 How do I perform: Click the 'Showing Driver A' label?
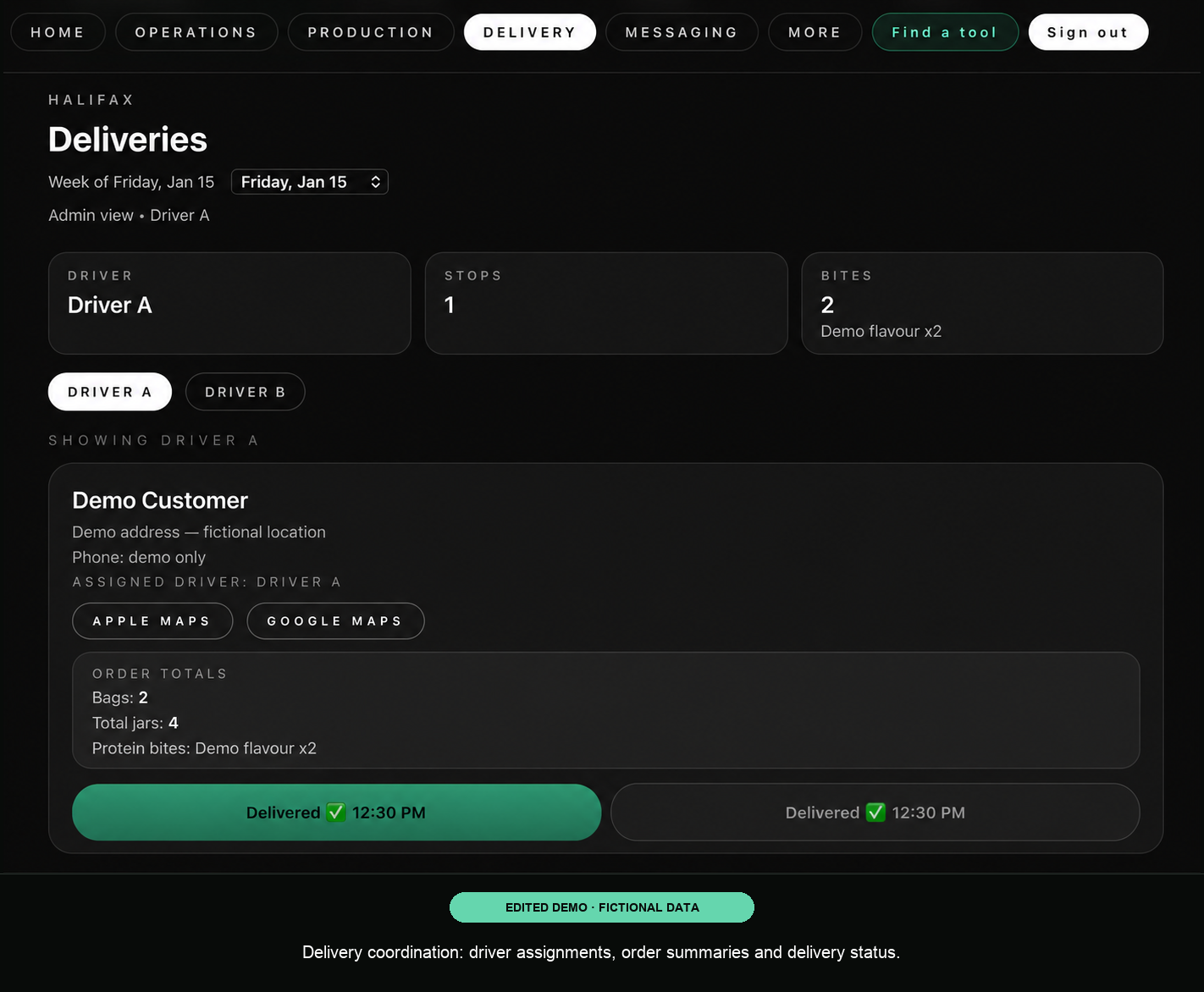tap(153, 441)
